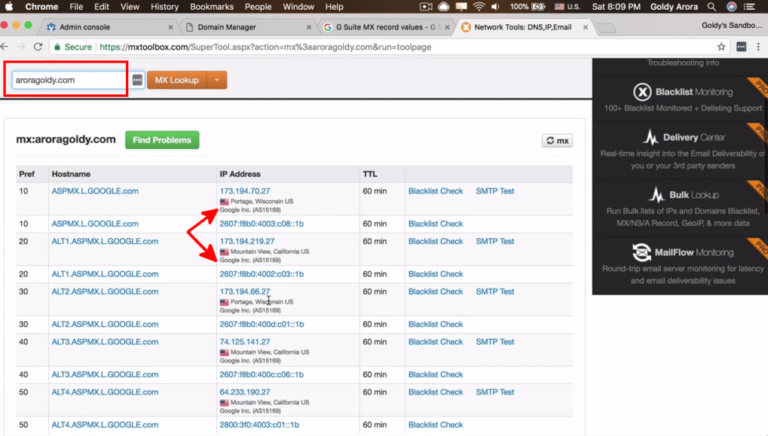Open the Apple menu
The height and width of the screenshot is (436, 768).
(9, 7)
